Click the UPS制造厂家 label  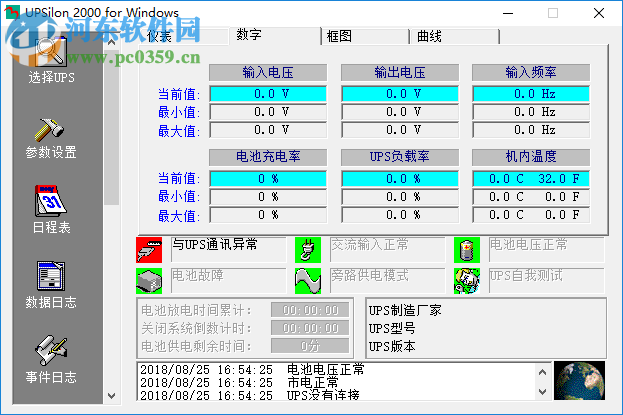click(404, 310)
